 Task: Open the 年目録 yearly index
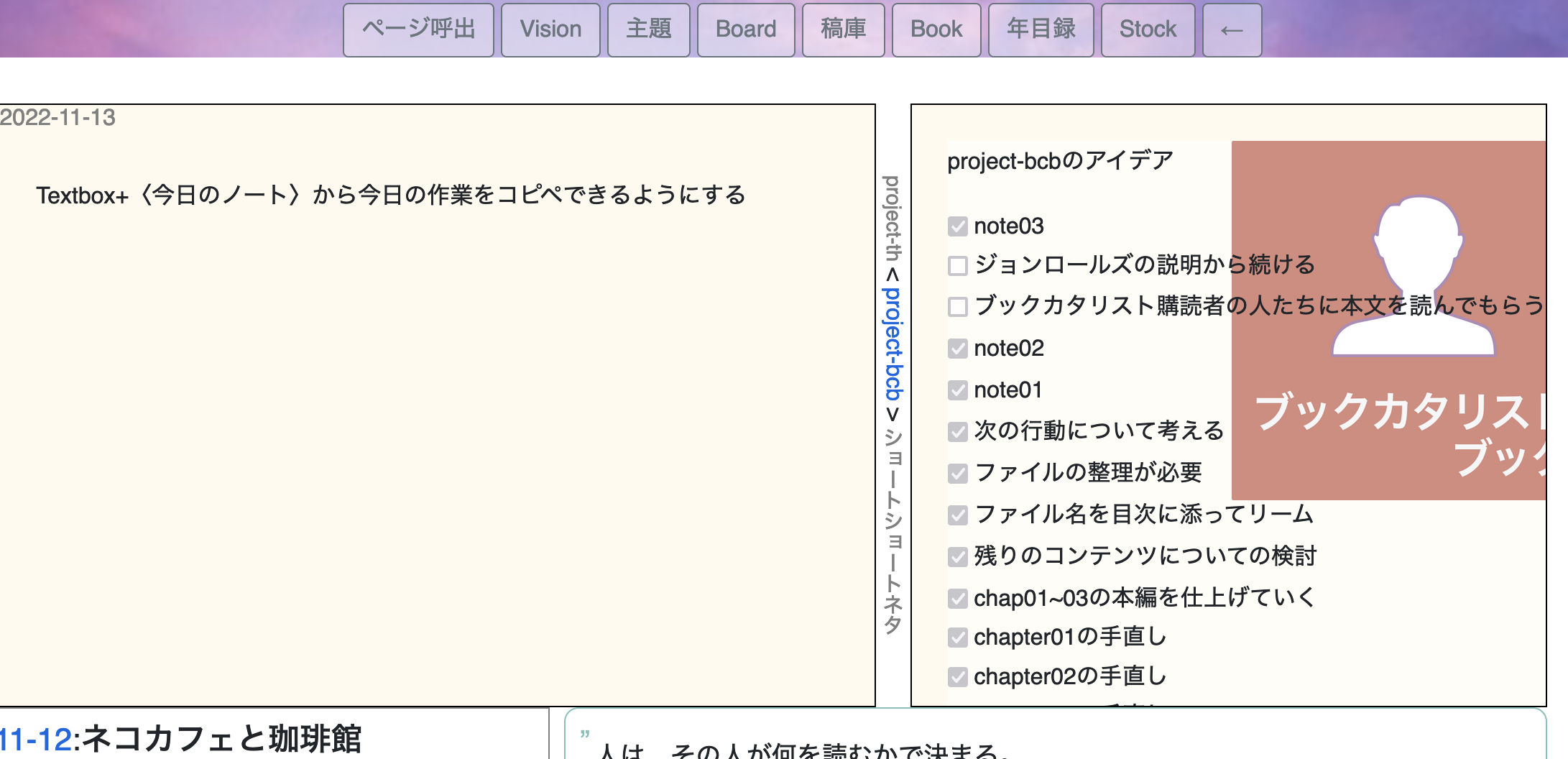pos(1041,29)
